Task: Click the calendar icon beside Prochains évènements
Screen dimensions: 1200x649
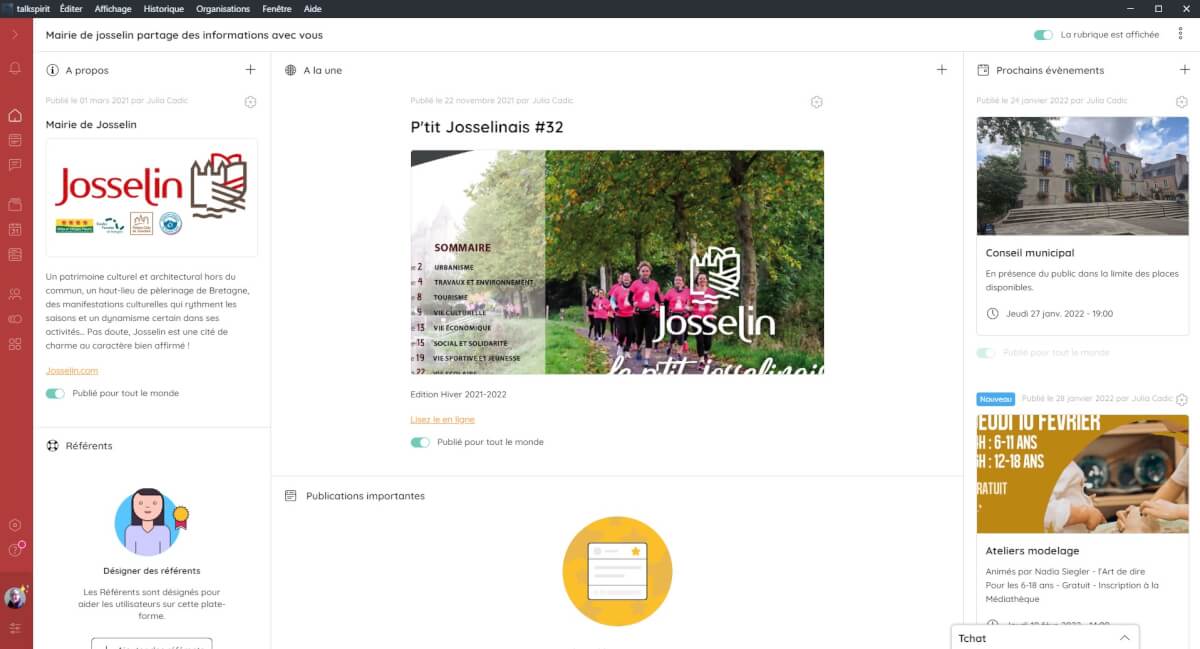Action: 983,70
